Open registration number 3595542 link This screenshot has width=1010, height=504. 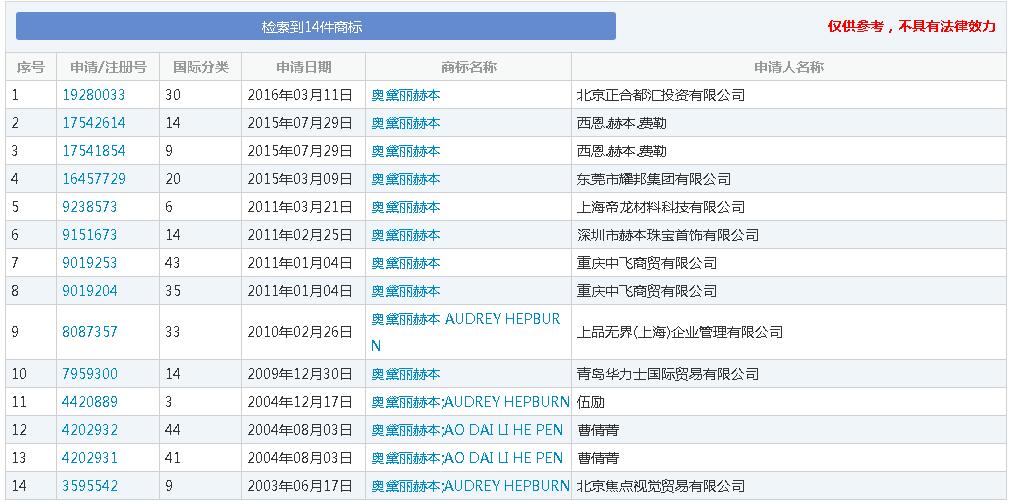click(90, 486)
